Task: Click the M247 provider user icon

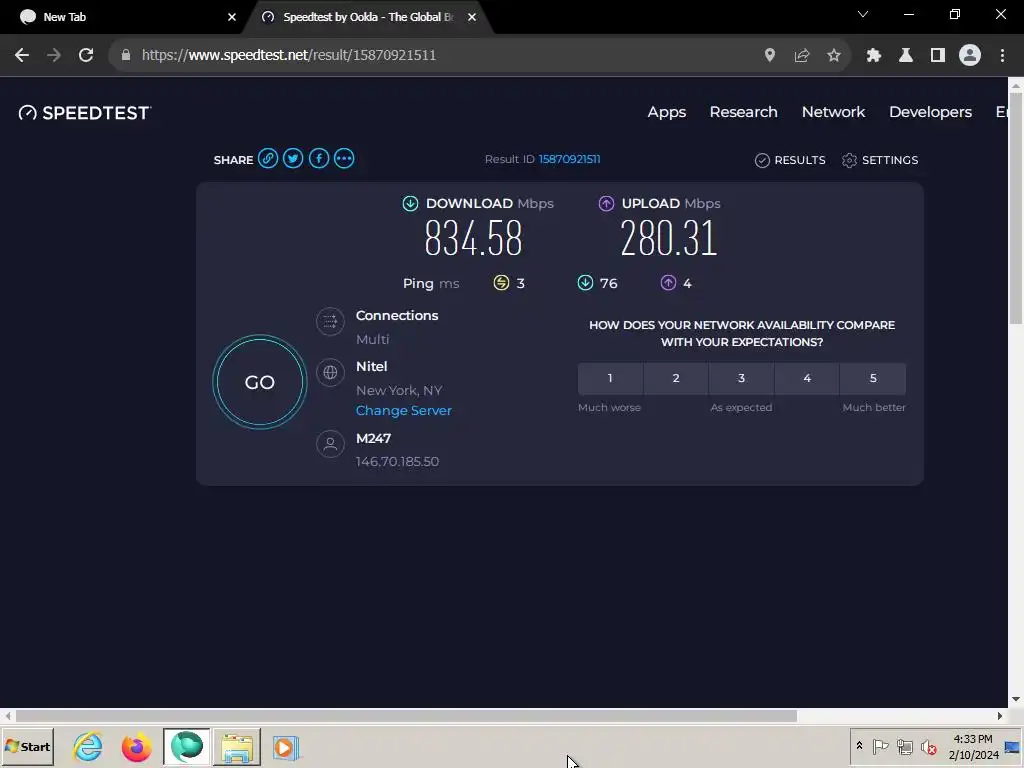Action: coord(330,444)
